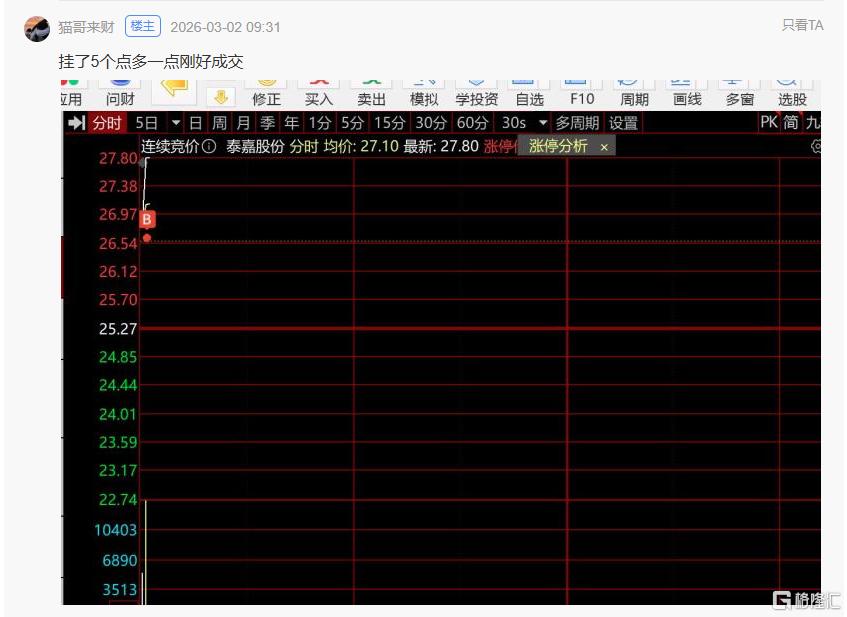Open the 设置 period settings
Viewport: 847px width, 617px height.
(x=623, y=123)
